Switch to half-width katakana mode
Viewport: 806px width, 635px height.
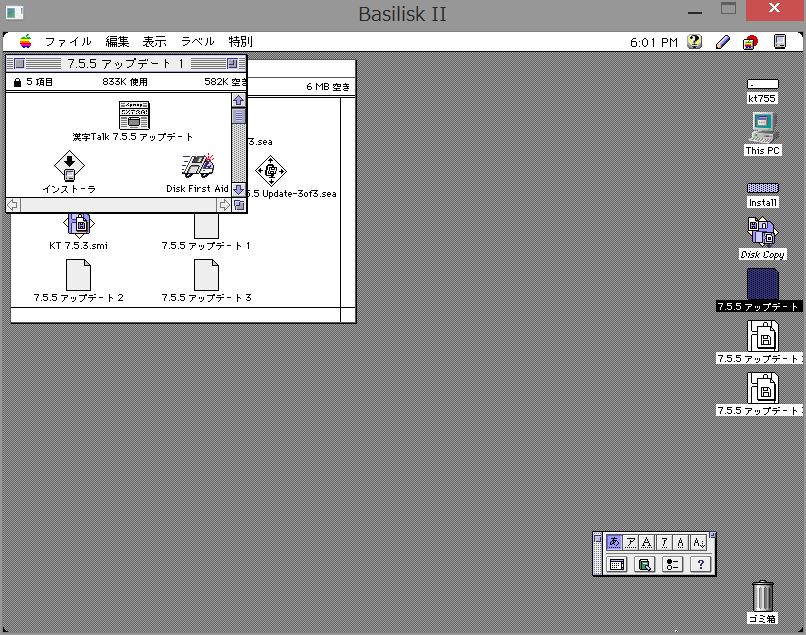point(664,542)
